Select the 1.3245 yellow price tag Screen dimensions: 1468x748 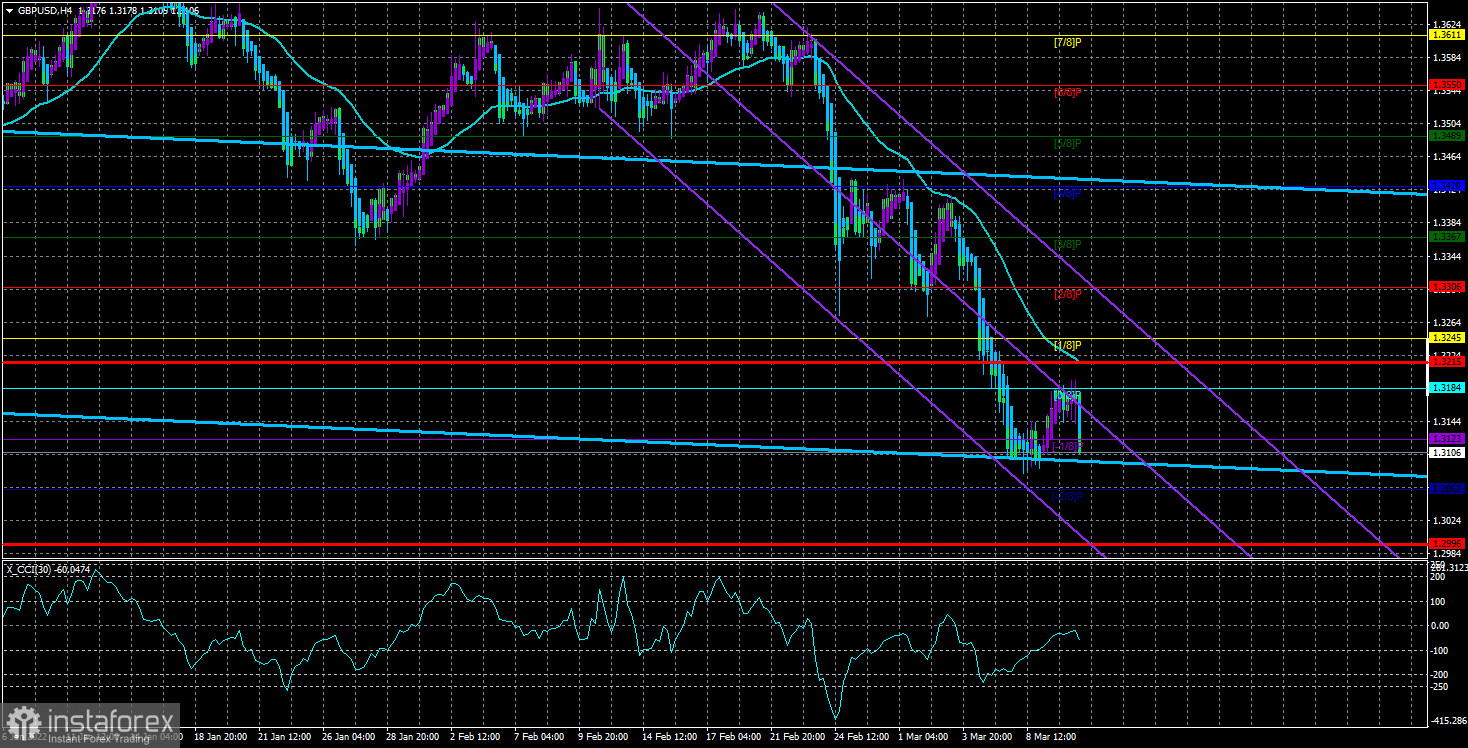tap(1447, 338)
